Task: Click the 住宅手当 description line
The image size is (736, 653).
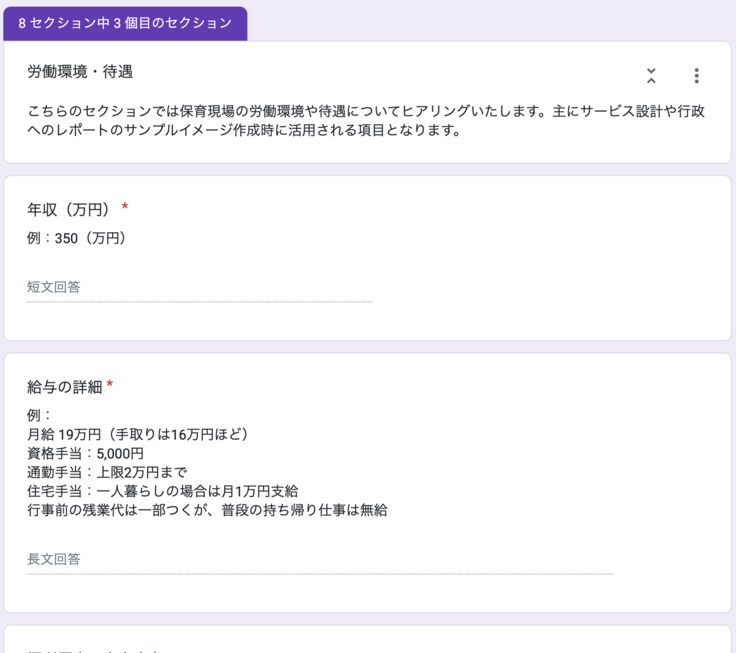Action: (162, 491)
